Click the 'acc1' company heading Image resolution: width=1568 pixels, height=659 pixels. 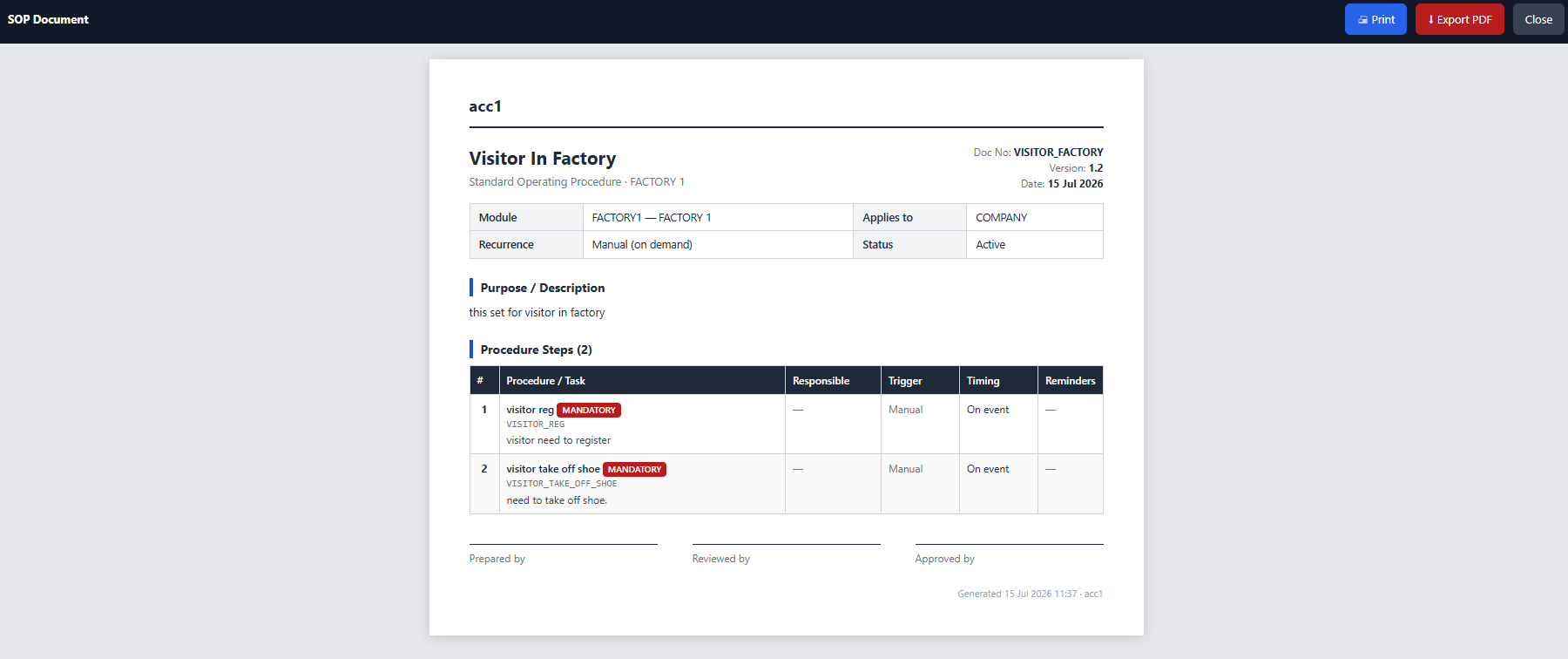point(485,106)
